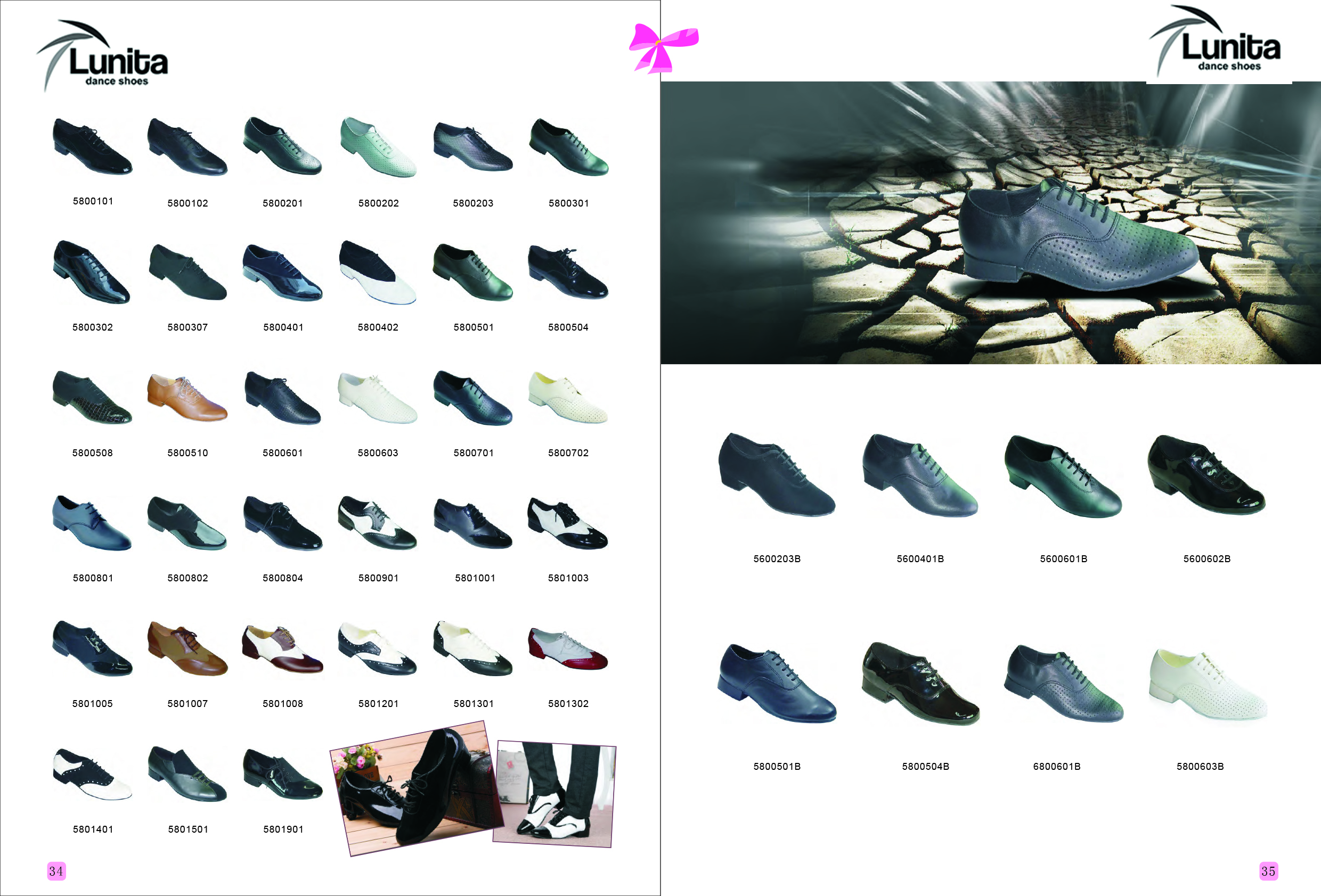Click the patent shoe above 5800302

click(92, 272)
